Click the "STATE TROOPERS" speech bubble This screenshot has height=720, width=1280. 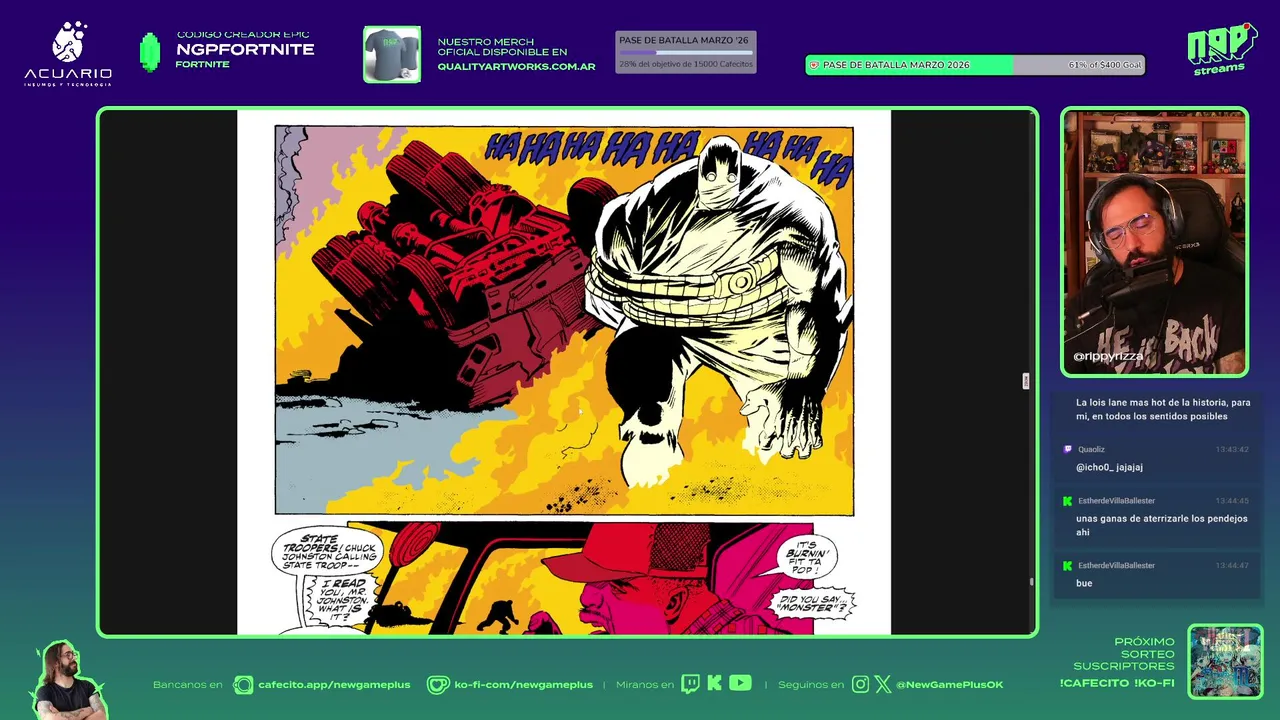click(329, 552)
